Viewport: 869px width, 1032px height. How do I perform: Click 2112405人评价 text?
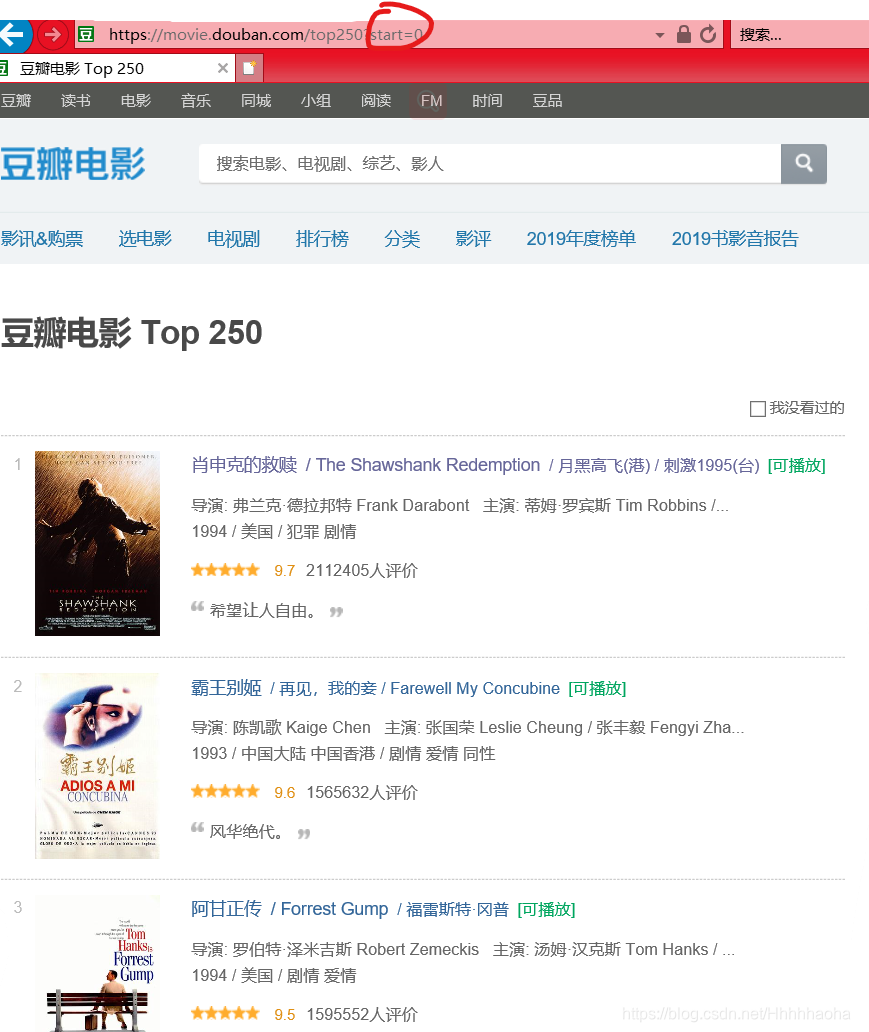pos(361,570)
